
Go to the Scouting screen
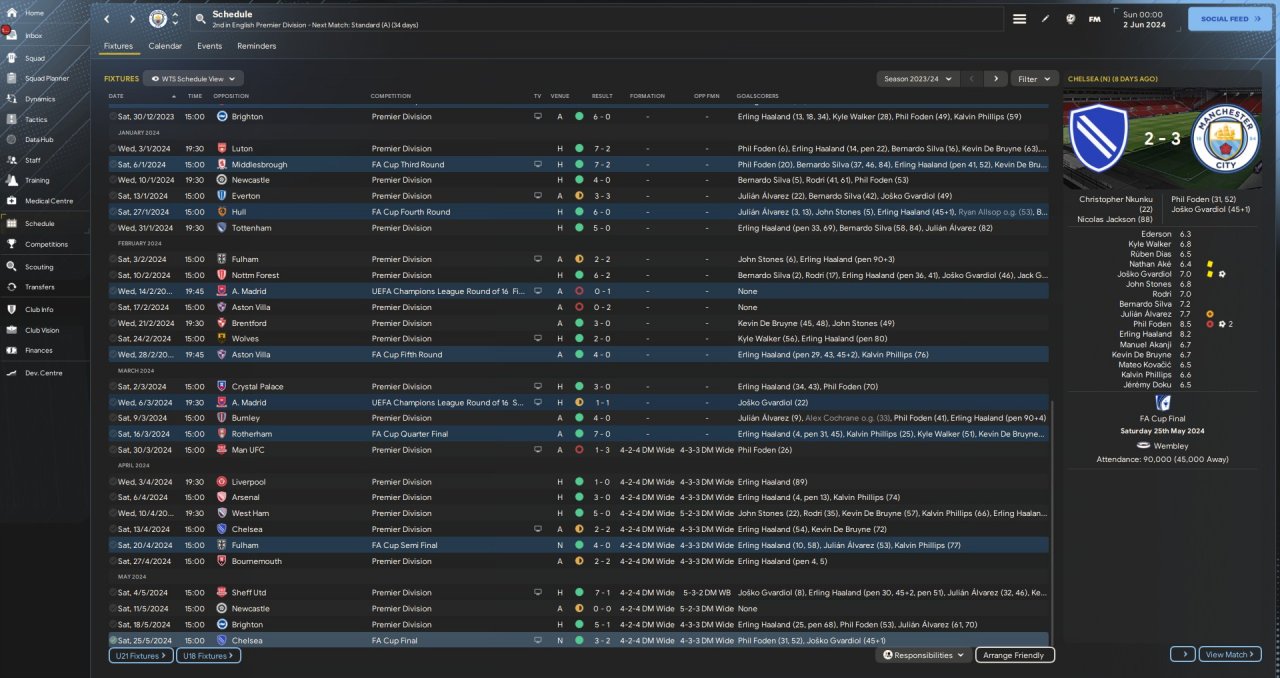pyautogui.click(x=39, y=267)
